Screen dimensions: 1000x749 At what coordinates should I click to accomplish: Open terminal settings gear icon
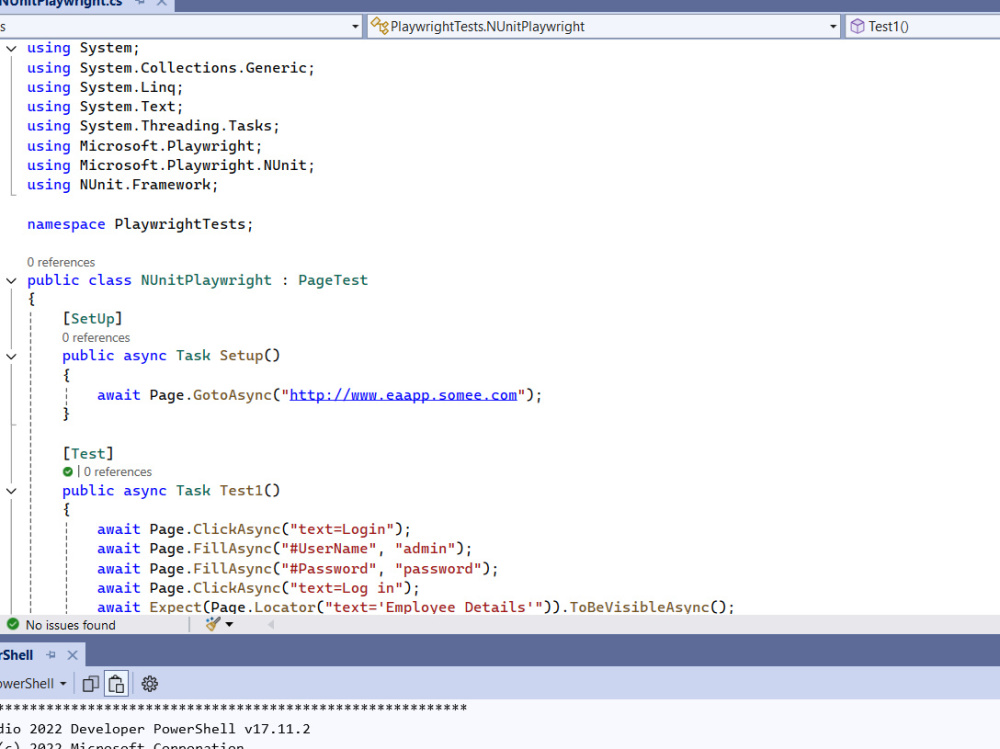[149, 684]
